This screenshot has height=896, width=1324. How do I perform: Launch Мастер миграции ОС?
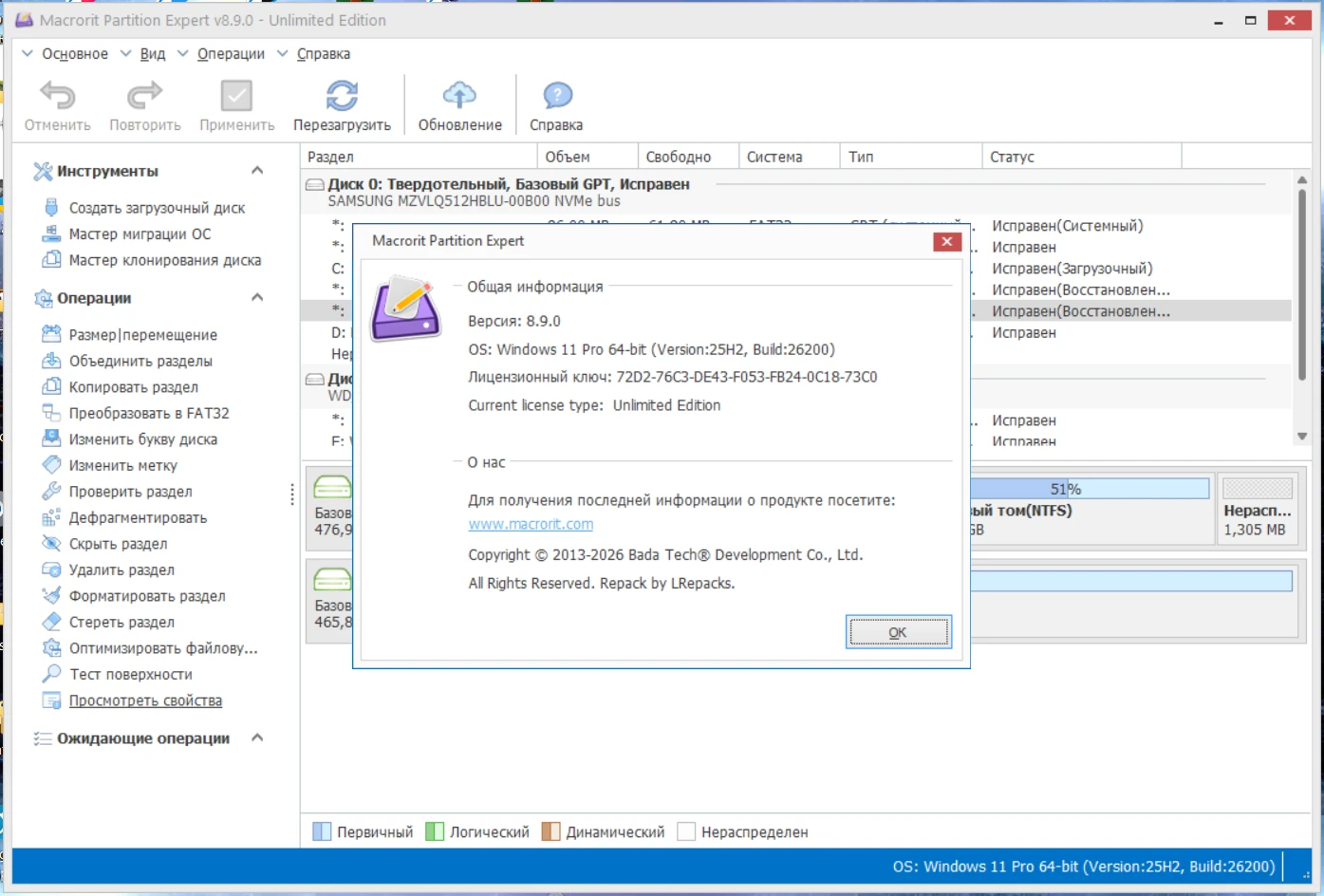click(140, 234)
